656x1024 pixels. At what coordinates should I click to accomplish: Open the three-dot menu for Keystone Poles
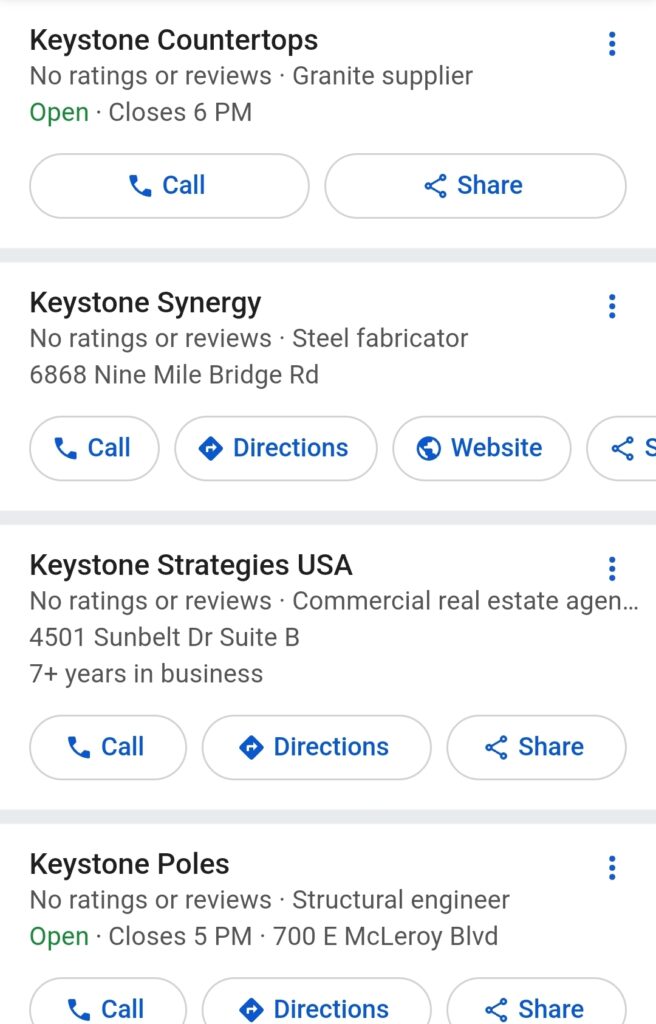click(x=612, y=867)
